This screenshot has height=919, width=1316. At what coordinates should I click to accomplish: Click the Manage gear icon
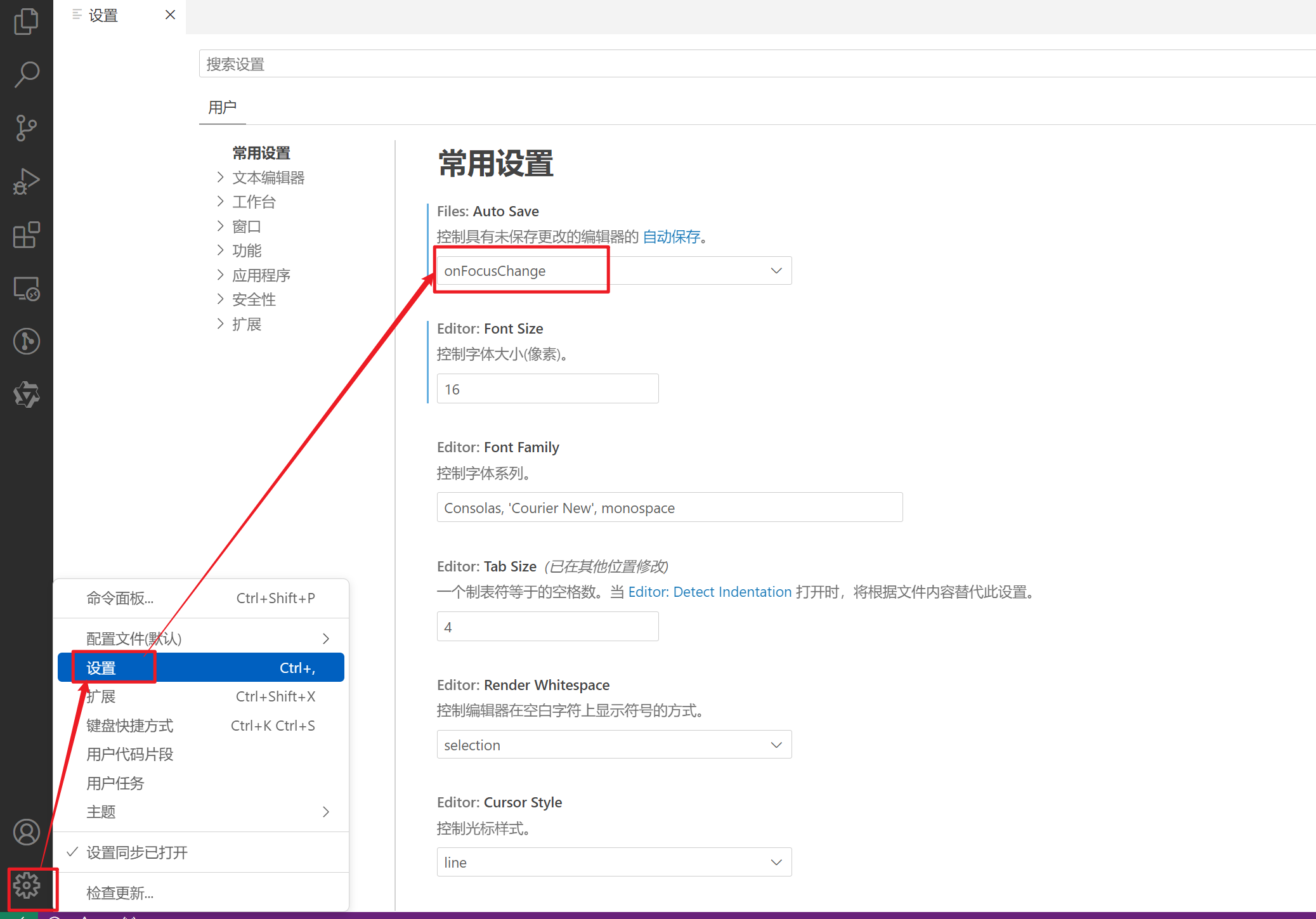[26, 885]
